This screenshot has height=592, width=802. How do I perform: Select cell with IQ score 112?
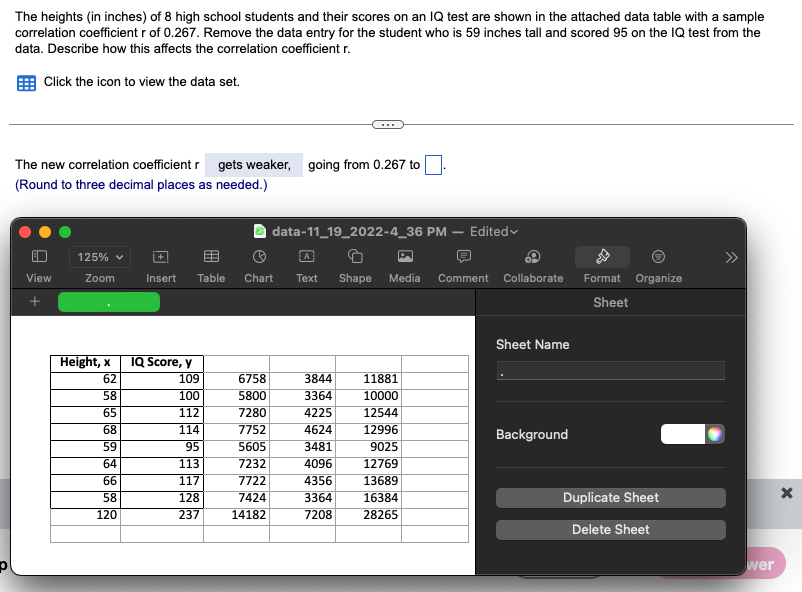[x=162, y=413]
